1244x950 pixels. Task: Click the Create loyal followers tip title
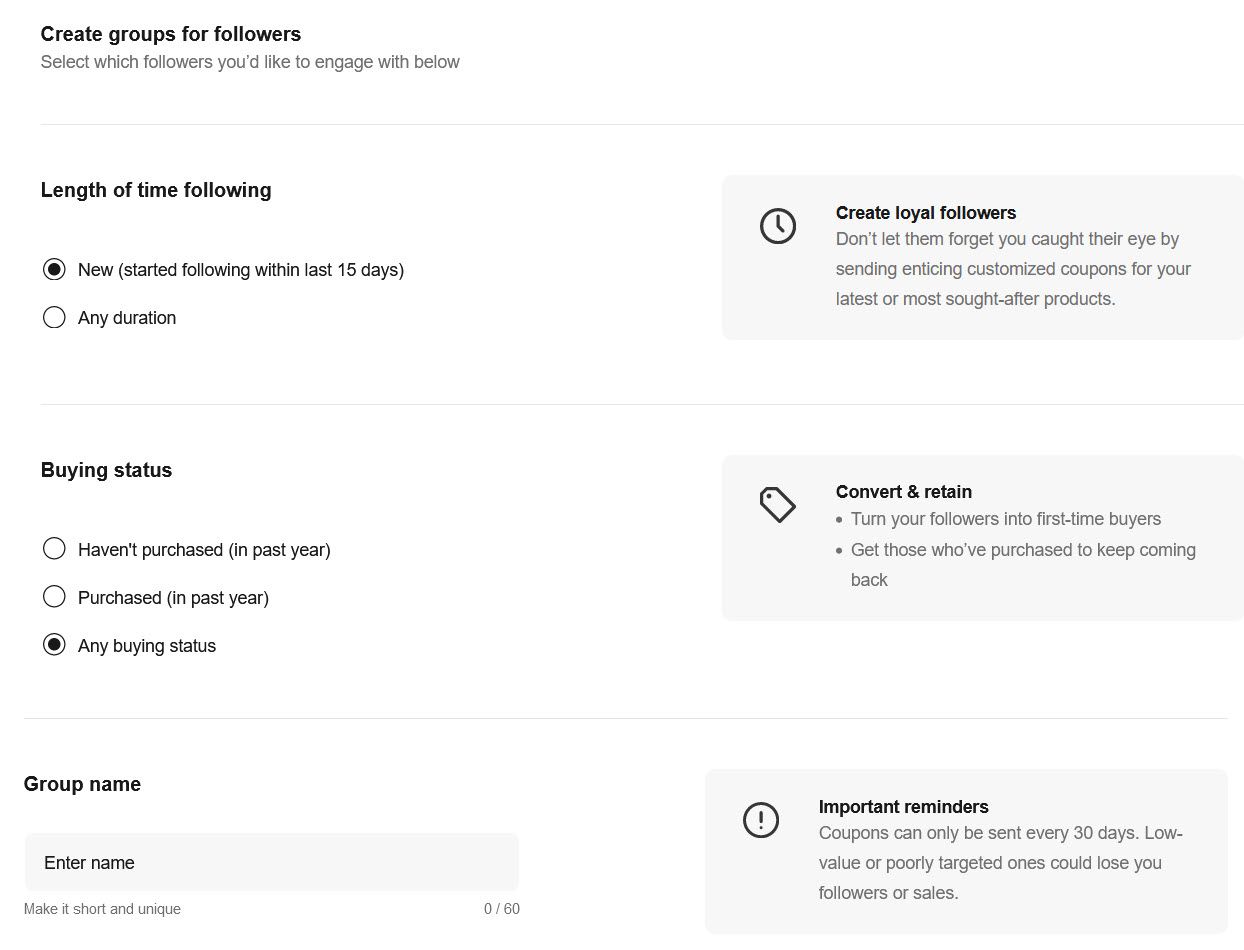[x=925, y=213]
